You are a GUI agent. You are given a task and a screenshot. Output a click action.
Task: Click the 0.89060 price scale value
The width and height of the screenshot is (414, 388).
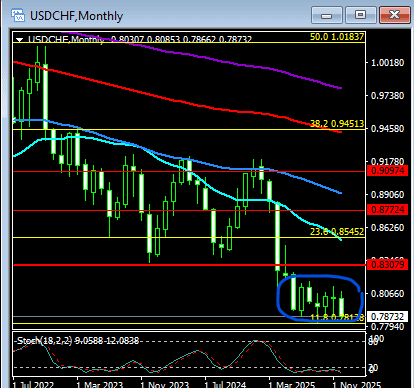click(x=388, y=195)
